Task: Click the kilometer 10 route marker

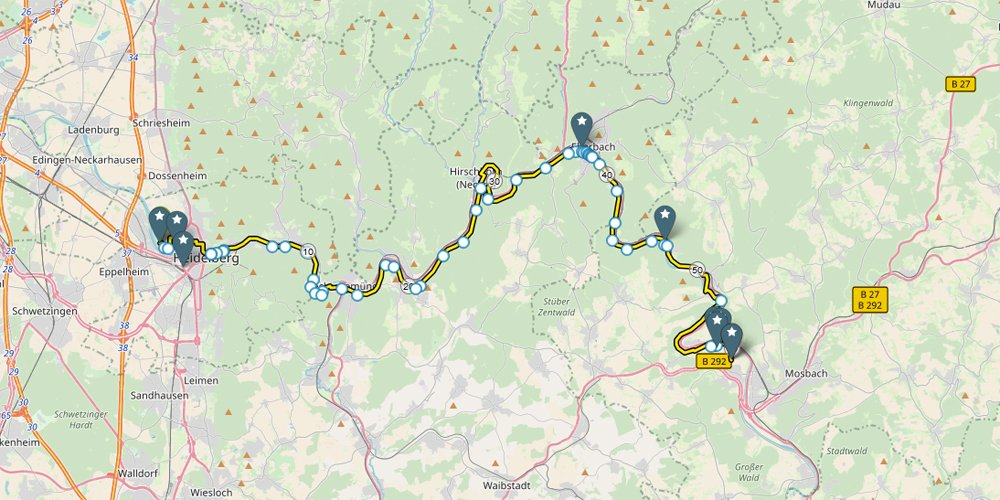Action: [x=309, y=251]
